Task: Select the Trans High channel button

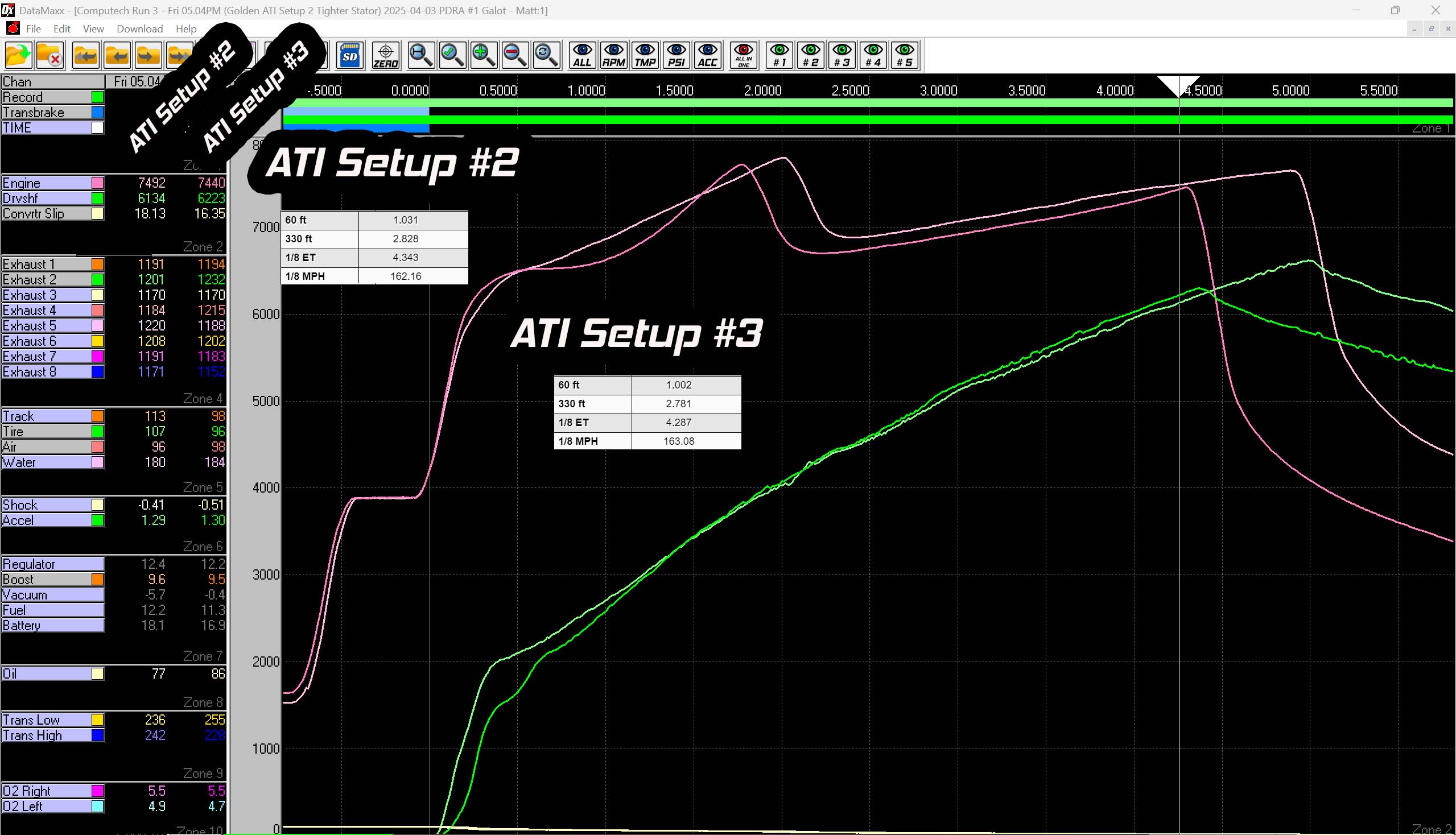Action: (53, 735)
